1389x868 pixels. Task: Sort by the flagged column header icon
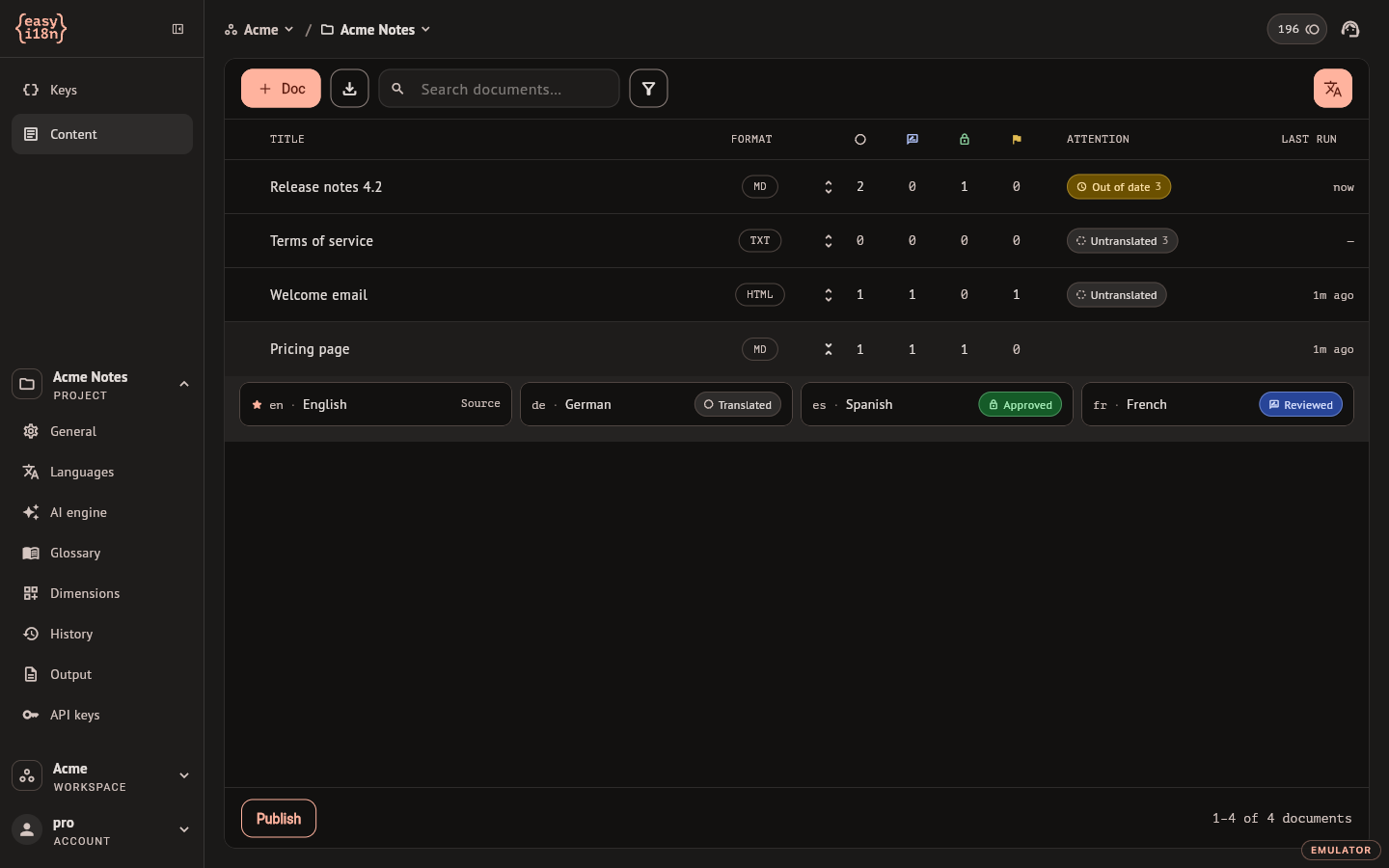coord(1017,139)
